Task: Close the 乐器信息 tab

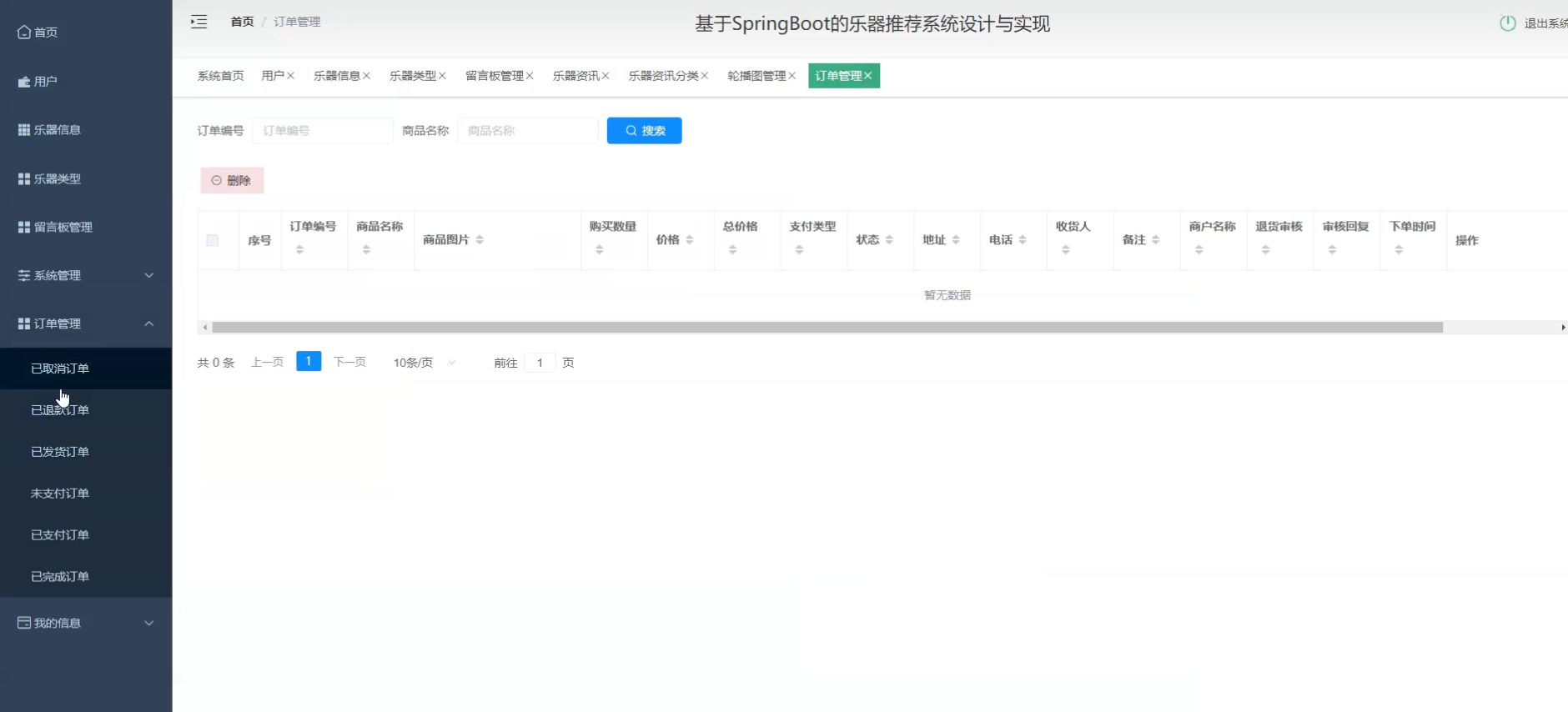Action: 366,76
